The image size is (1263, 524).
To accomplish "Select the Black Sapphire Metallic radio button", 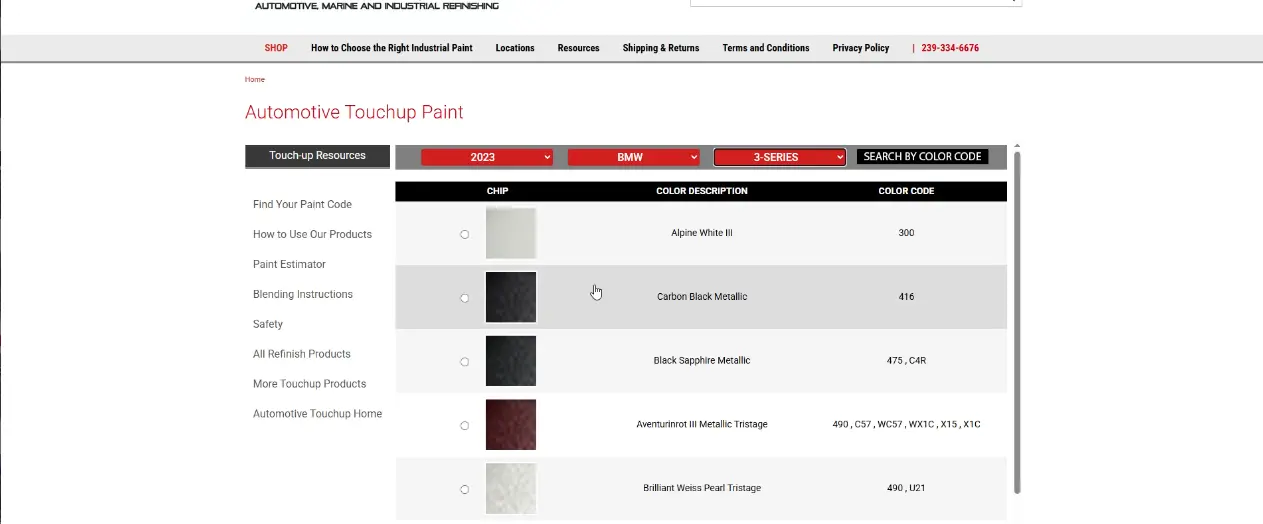I will (464, 362).
